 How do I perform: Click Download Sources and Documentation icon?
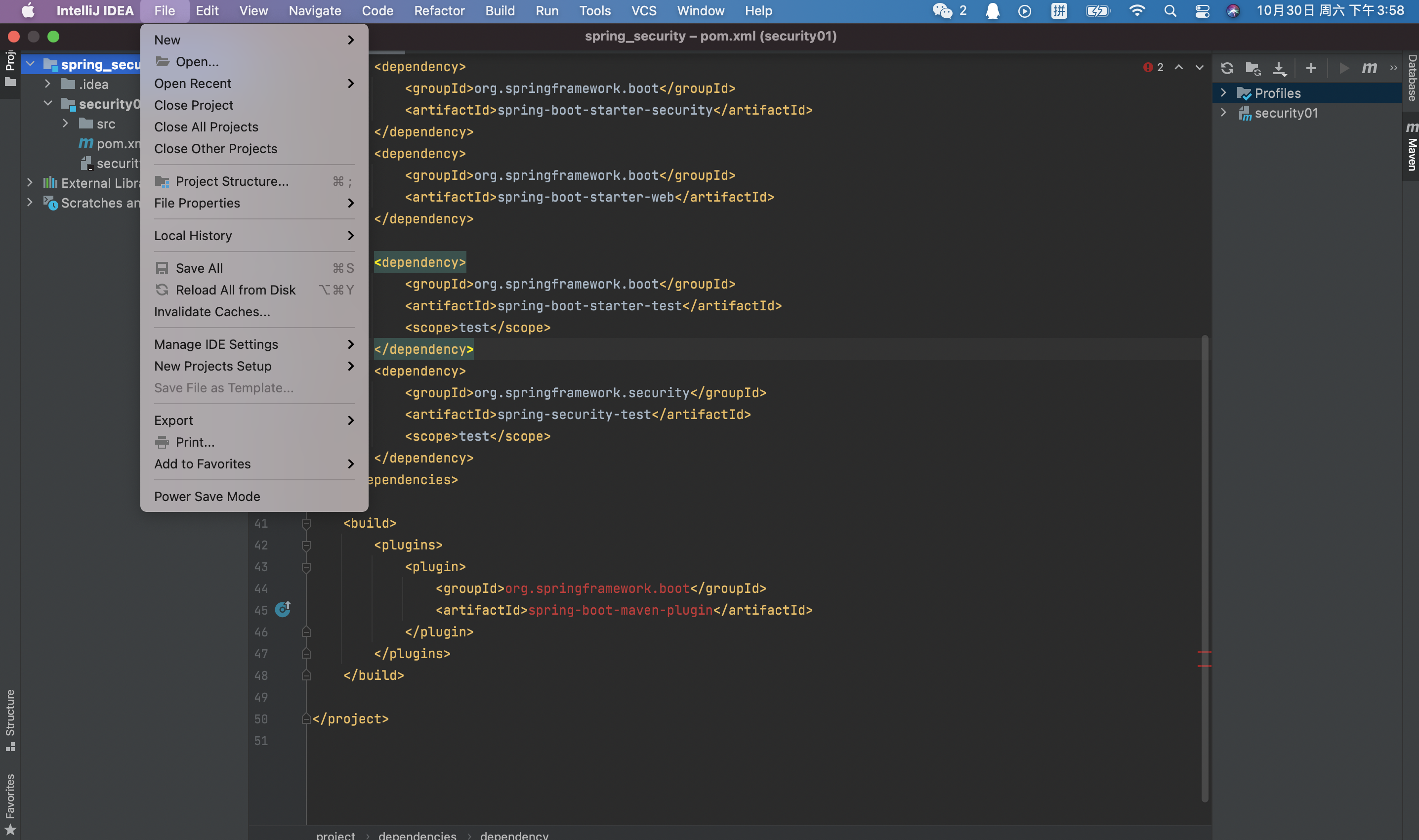coord(1279,69)
